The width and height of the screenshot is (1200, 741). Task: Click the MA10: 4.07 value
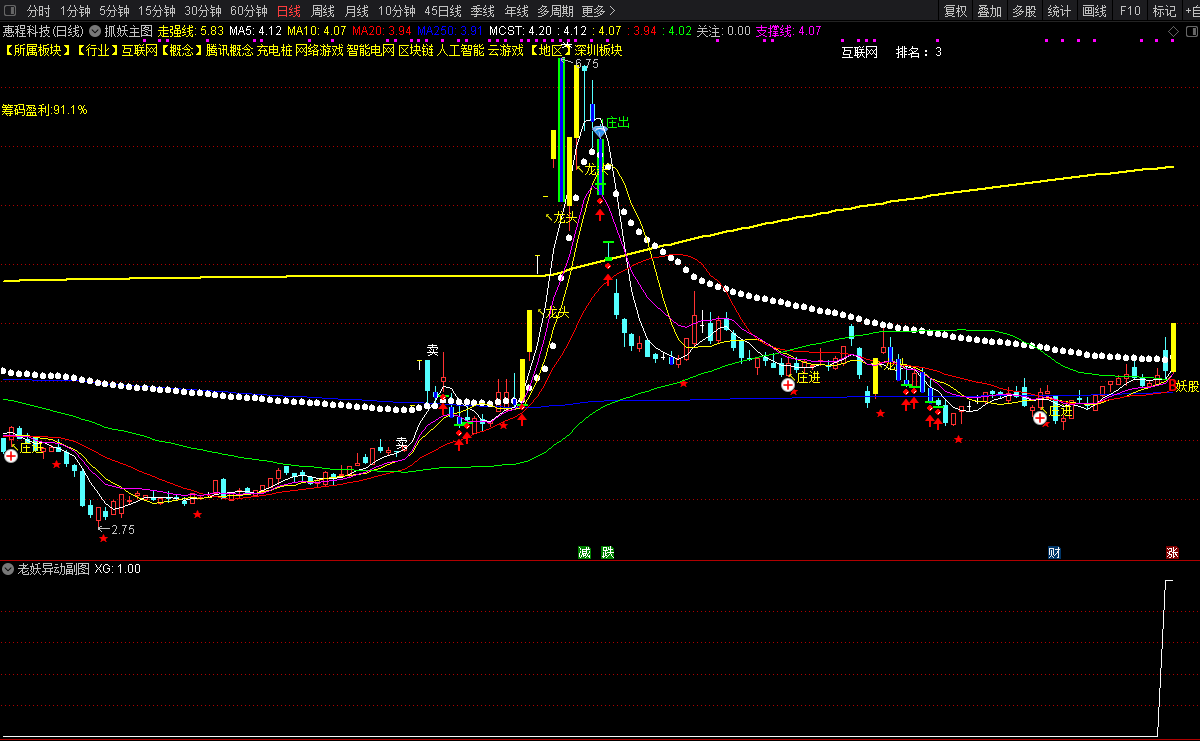(x=316, y=31)
